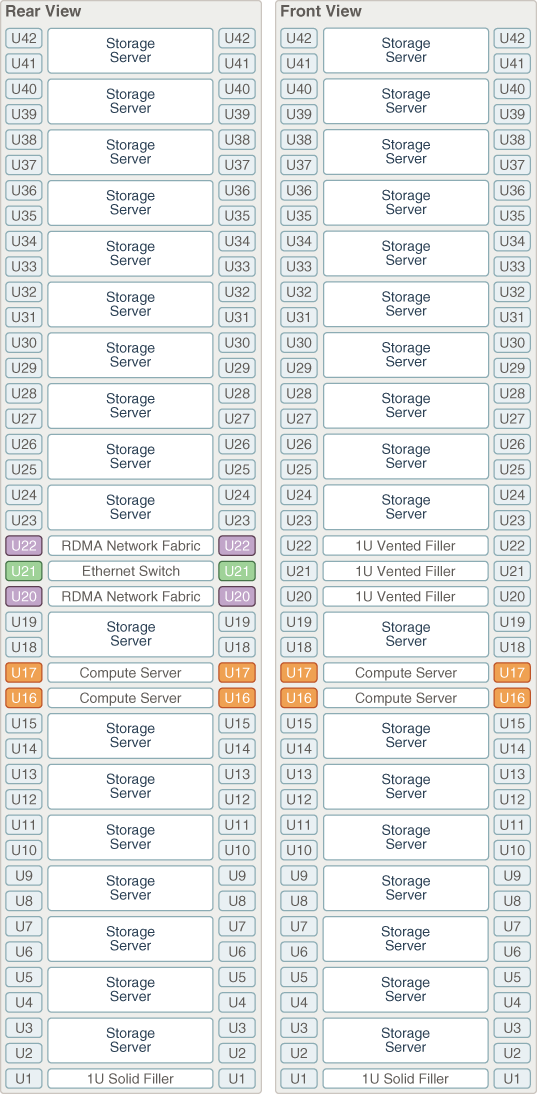Select the purple U20 label on Rear View right side

tap(237, 597)
